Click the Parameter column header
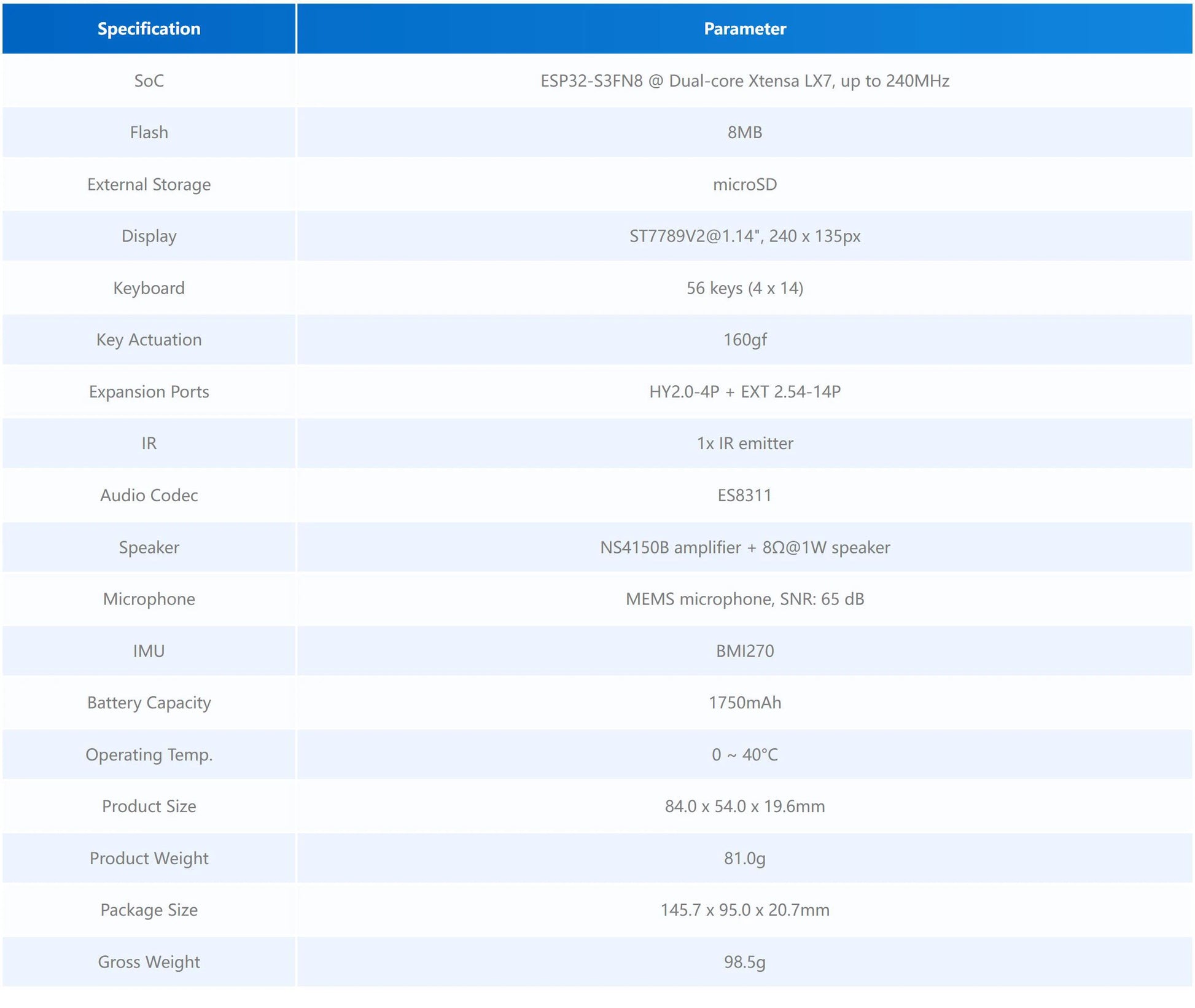The width and height of the screenshot is (1195, 1008). coord(744,29)
